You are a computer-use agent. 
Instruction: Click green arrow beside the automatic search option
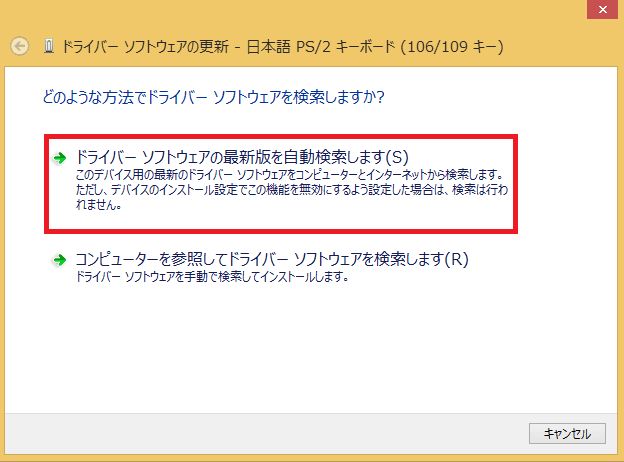pos(60,158)
